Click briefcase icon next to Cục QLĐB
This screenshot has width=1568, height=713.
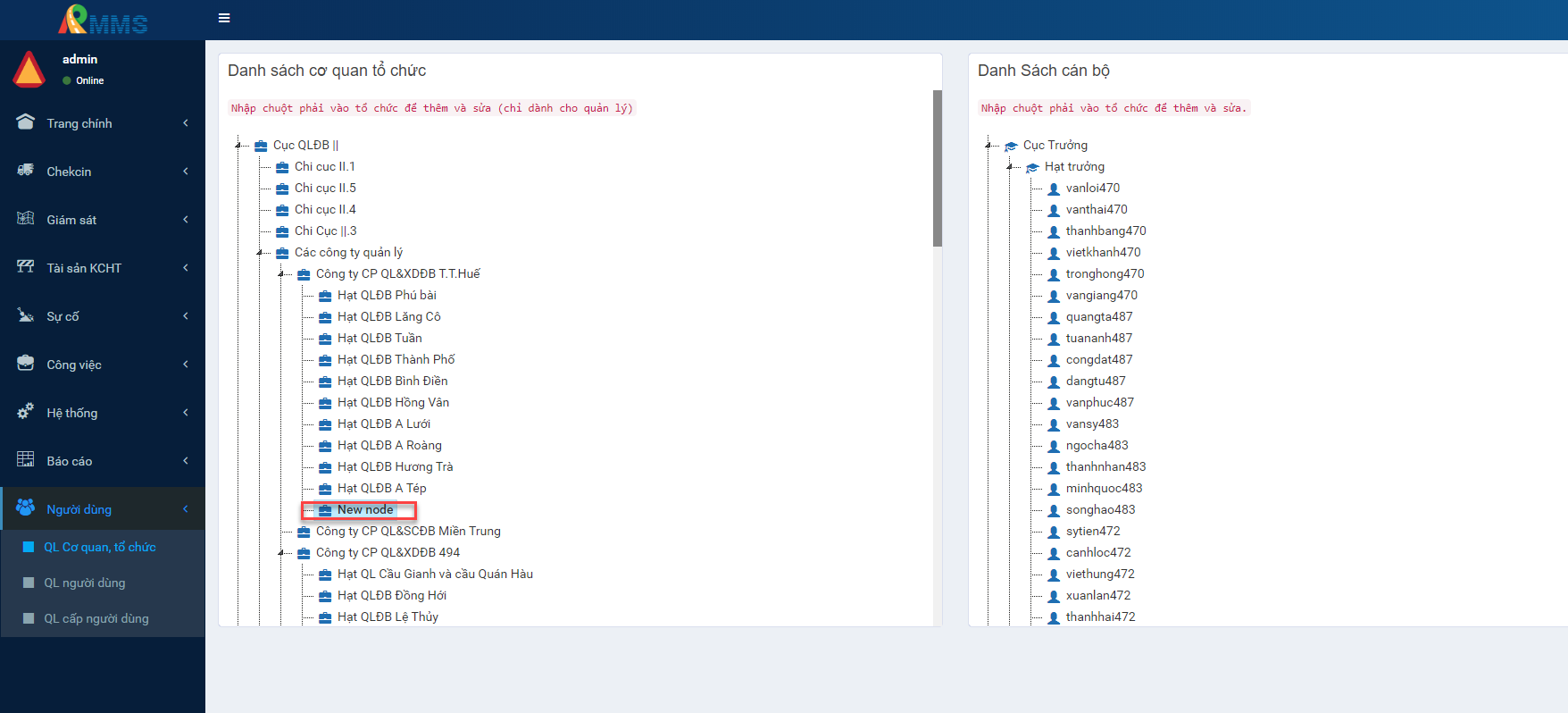point(261,146)
